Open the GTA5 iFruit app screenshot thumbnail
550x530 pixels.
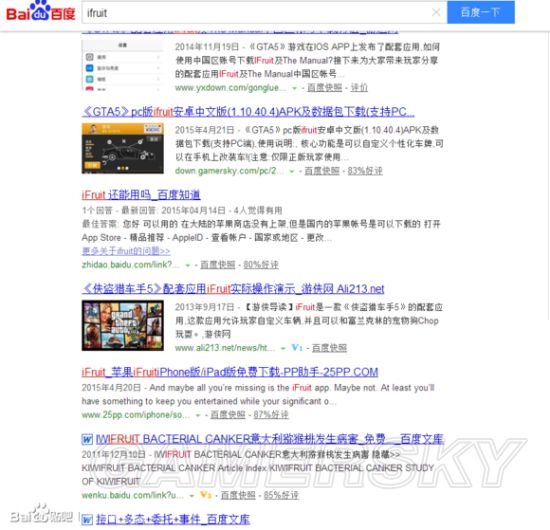[122, 148]
